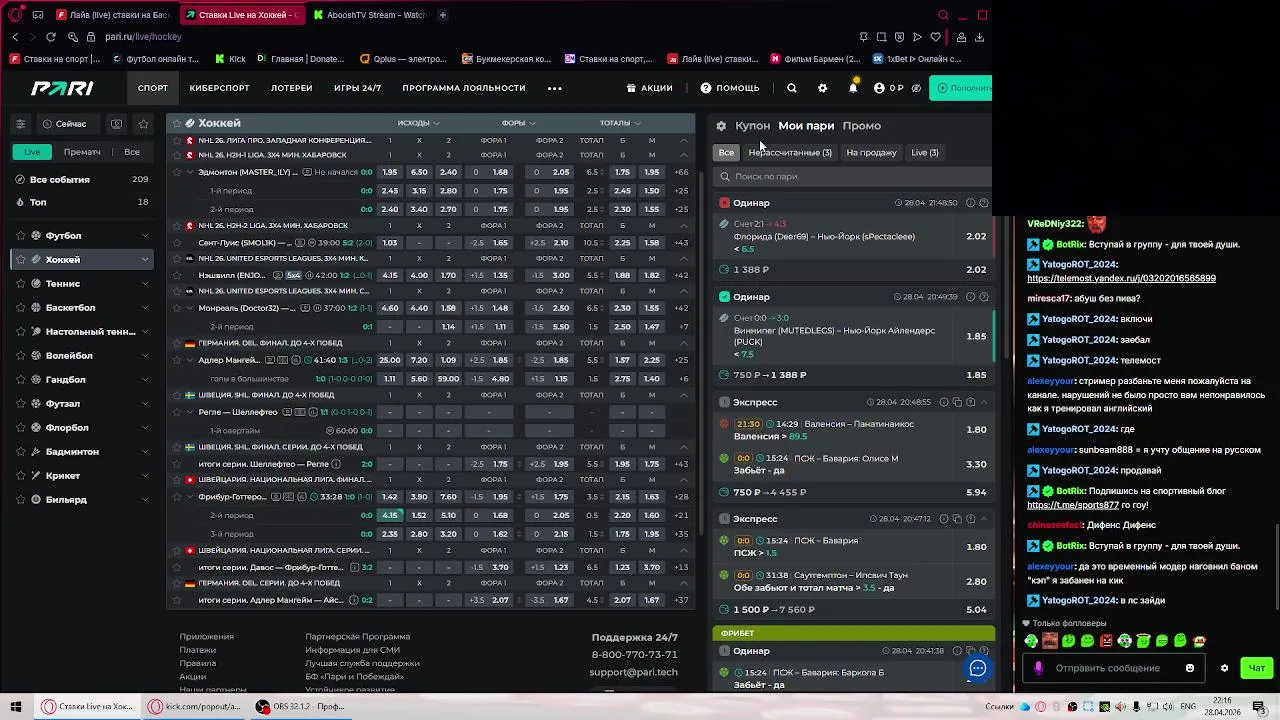Click the green Пополнить deposit button
The width and height of the screenshot is (1280, 720).
pos(961,88)
